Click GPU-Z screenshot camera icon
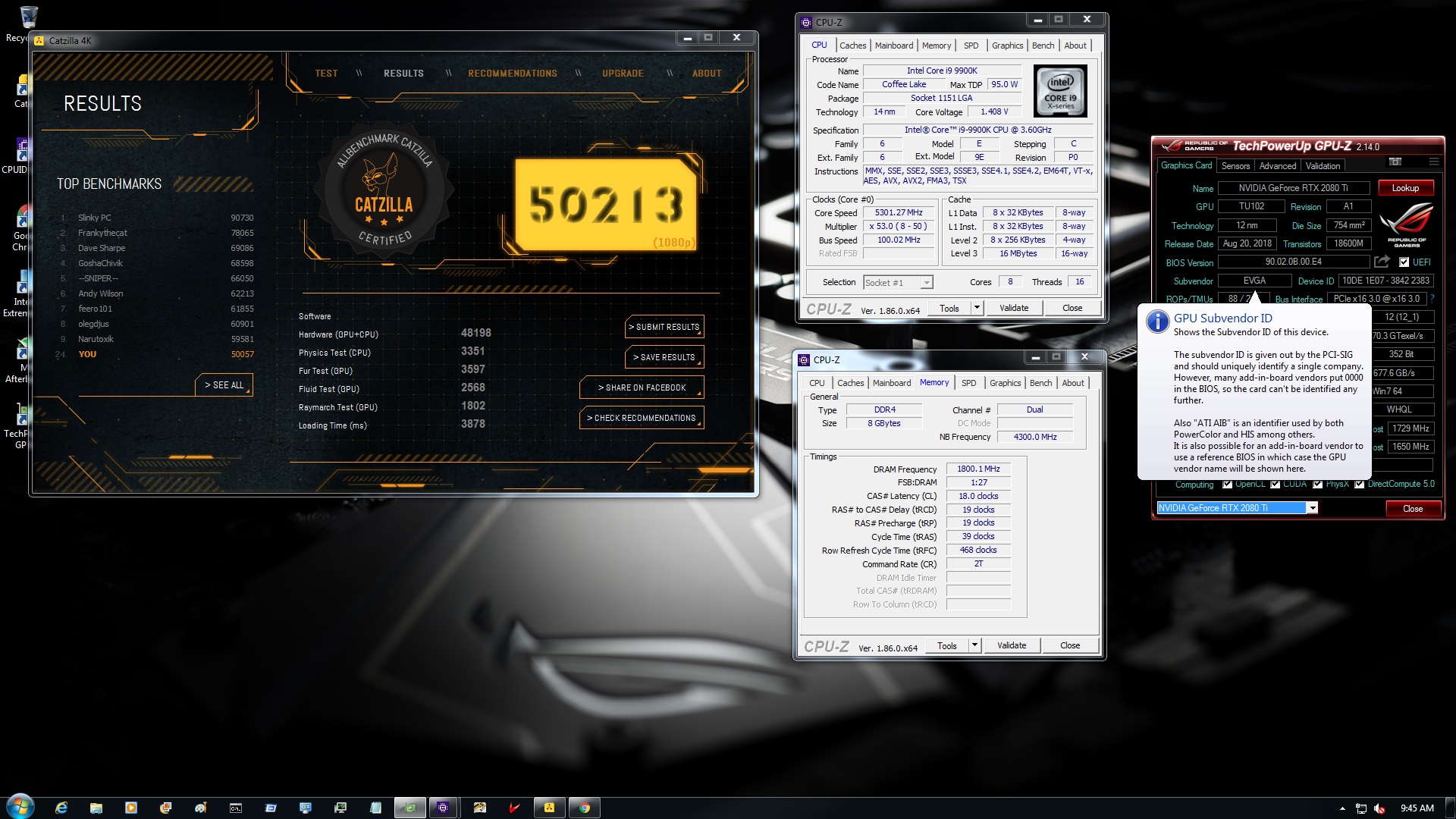Screen dimensions: 1456x819 click(1395, 162)
